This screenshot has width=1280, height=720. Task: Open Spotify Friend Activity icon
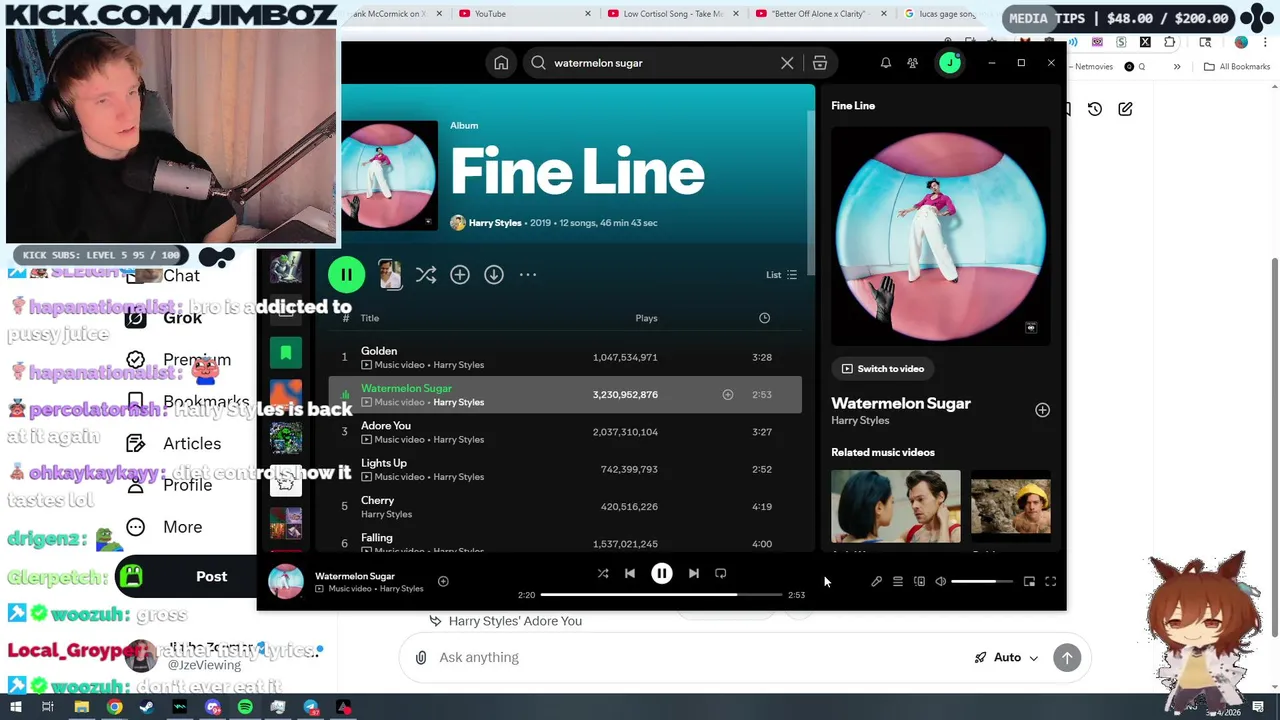coord(912,63)
